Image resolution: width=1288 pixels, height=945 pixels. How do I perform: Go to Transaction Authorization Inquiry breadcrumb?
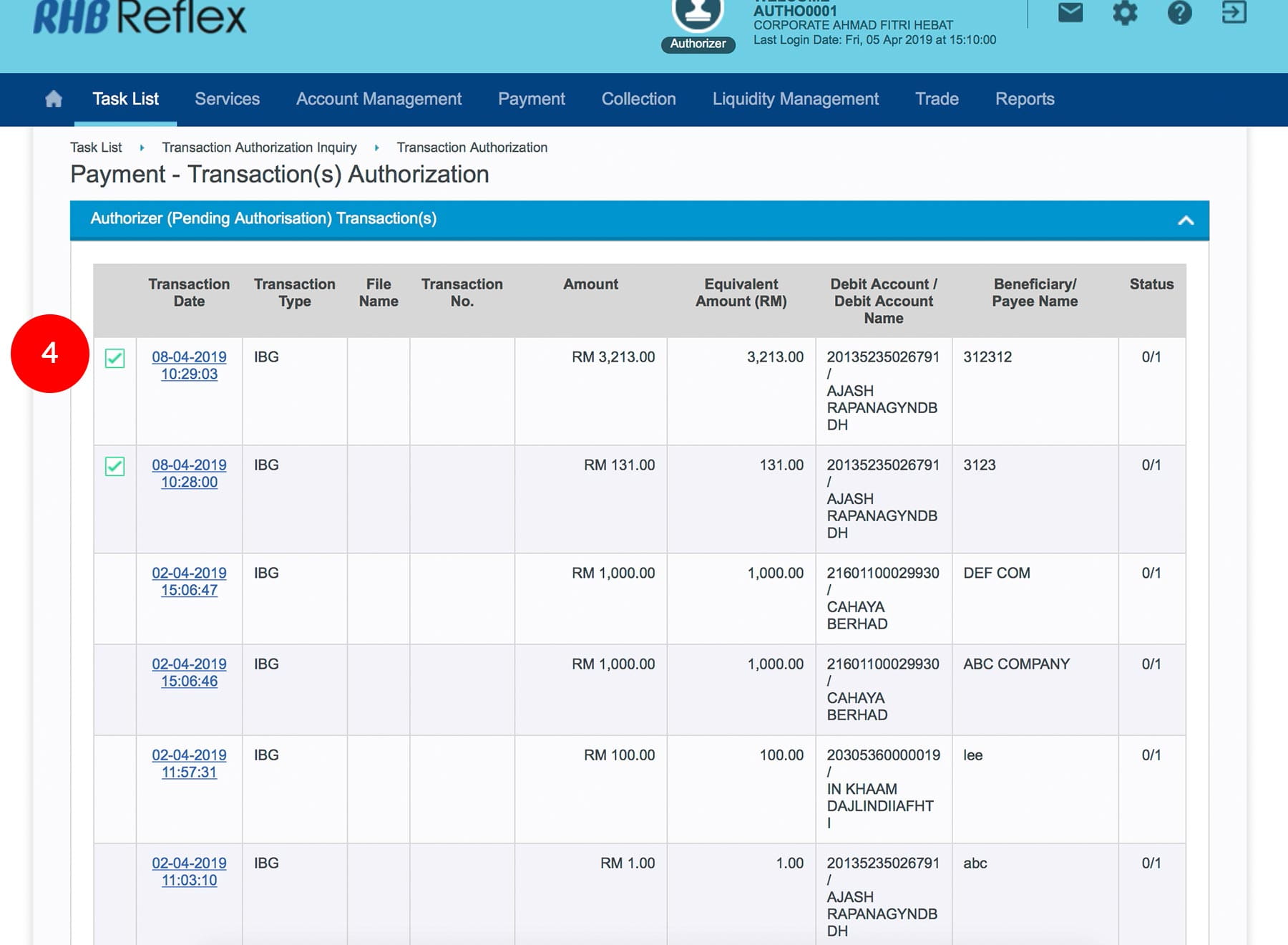click(259, 147)
